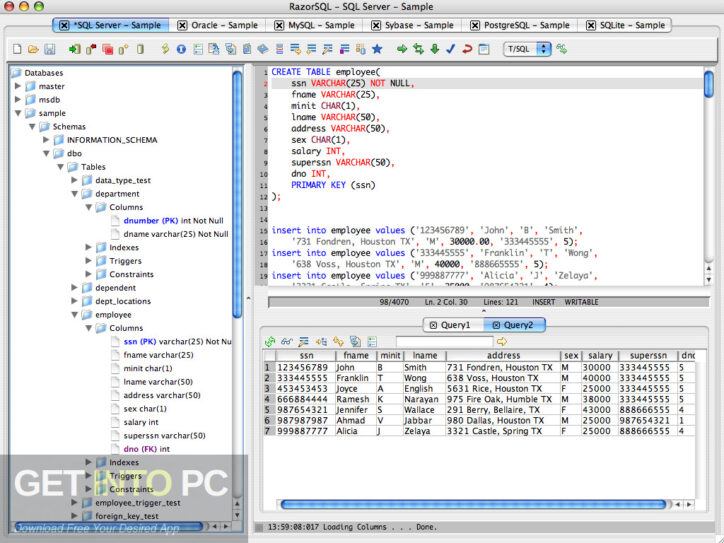The width and height of the screenshot is (724, 543).
Task: Run the SQL with the lightning bolt icon
Action: 165,49
